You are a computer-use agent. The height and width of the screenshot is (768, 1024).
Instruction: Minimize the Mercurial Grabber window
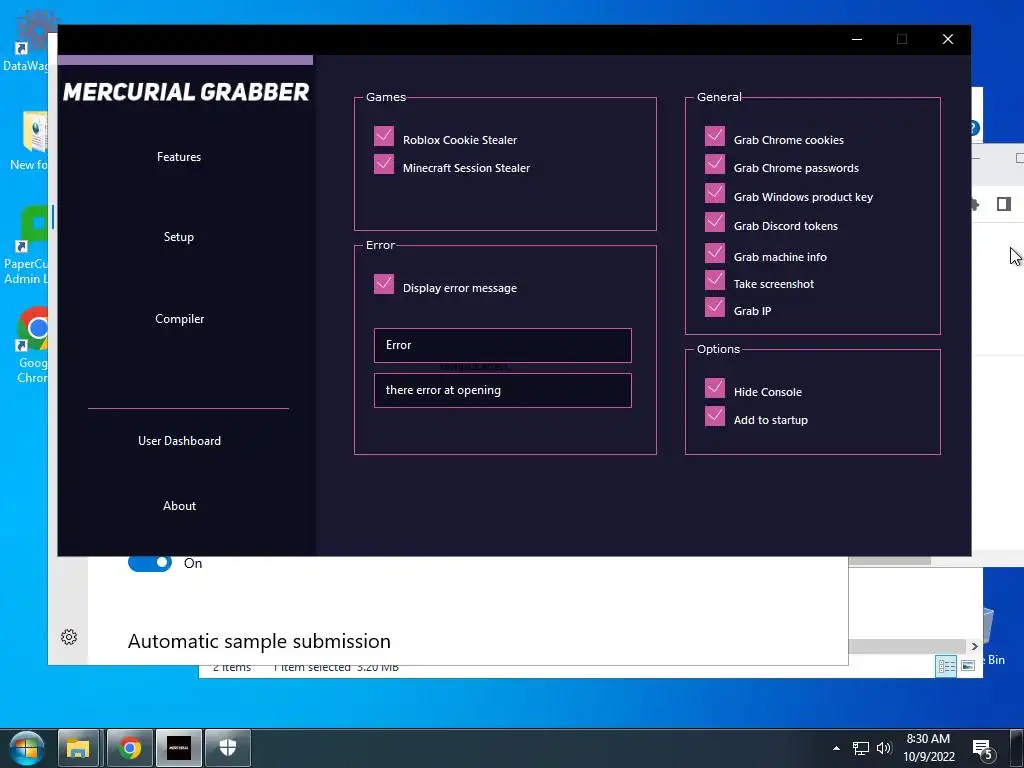[x=857, y=39]
